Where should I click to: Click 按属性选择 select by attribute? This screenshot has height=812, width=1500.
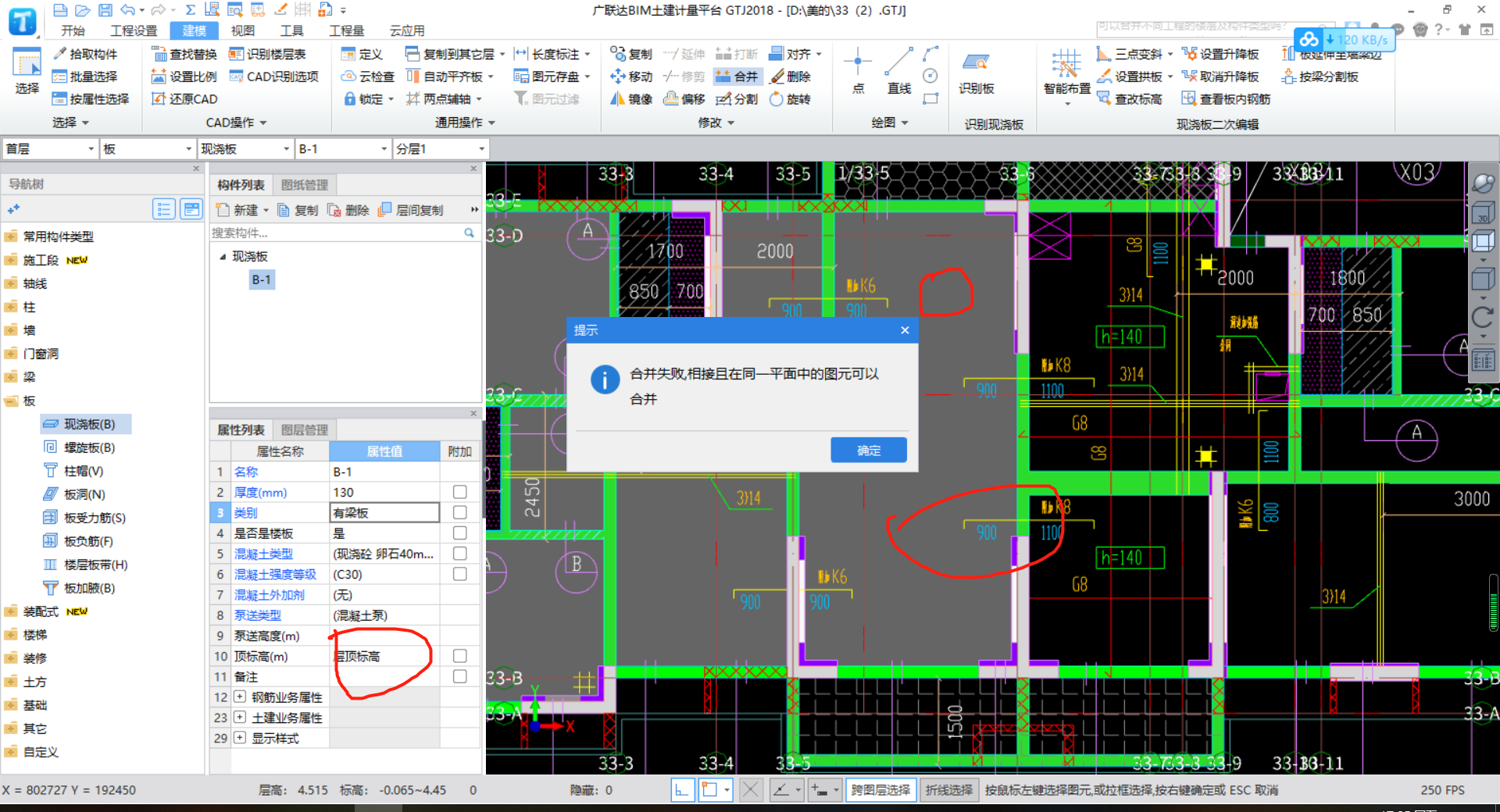coord(90,99)
